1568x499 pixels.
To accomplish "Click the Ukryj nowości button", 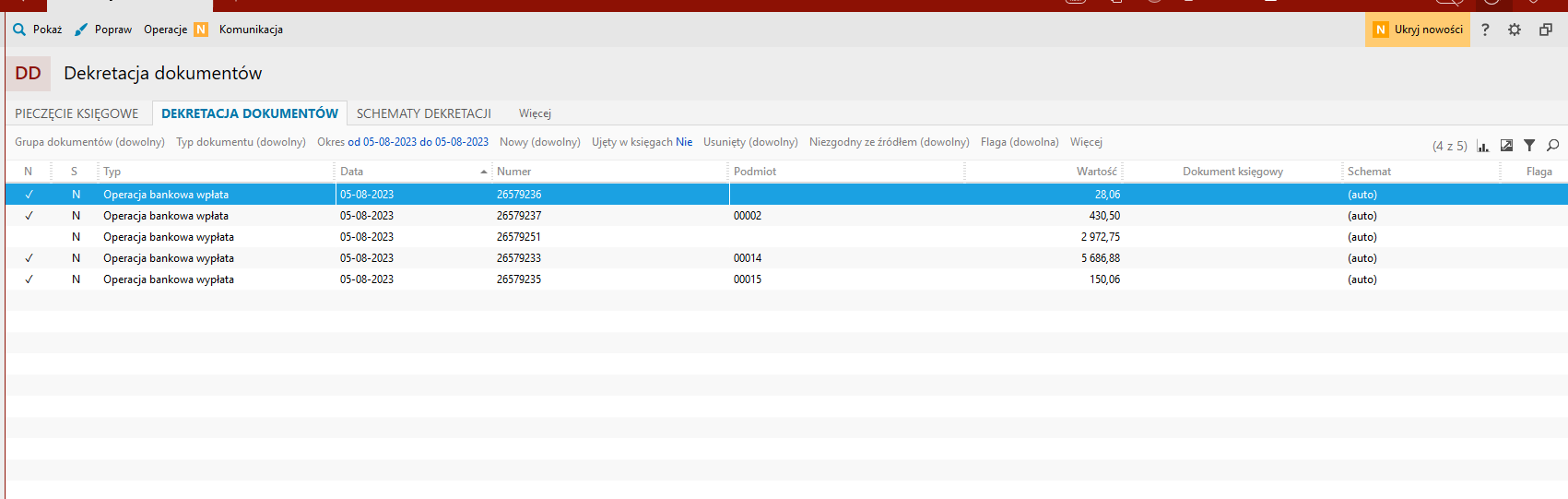I will (1418, 30).
